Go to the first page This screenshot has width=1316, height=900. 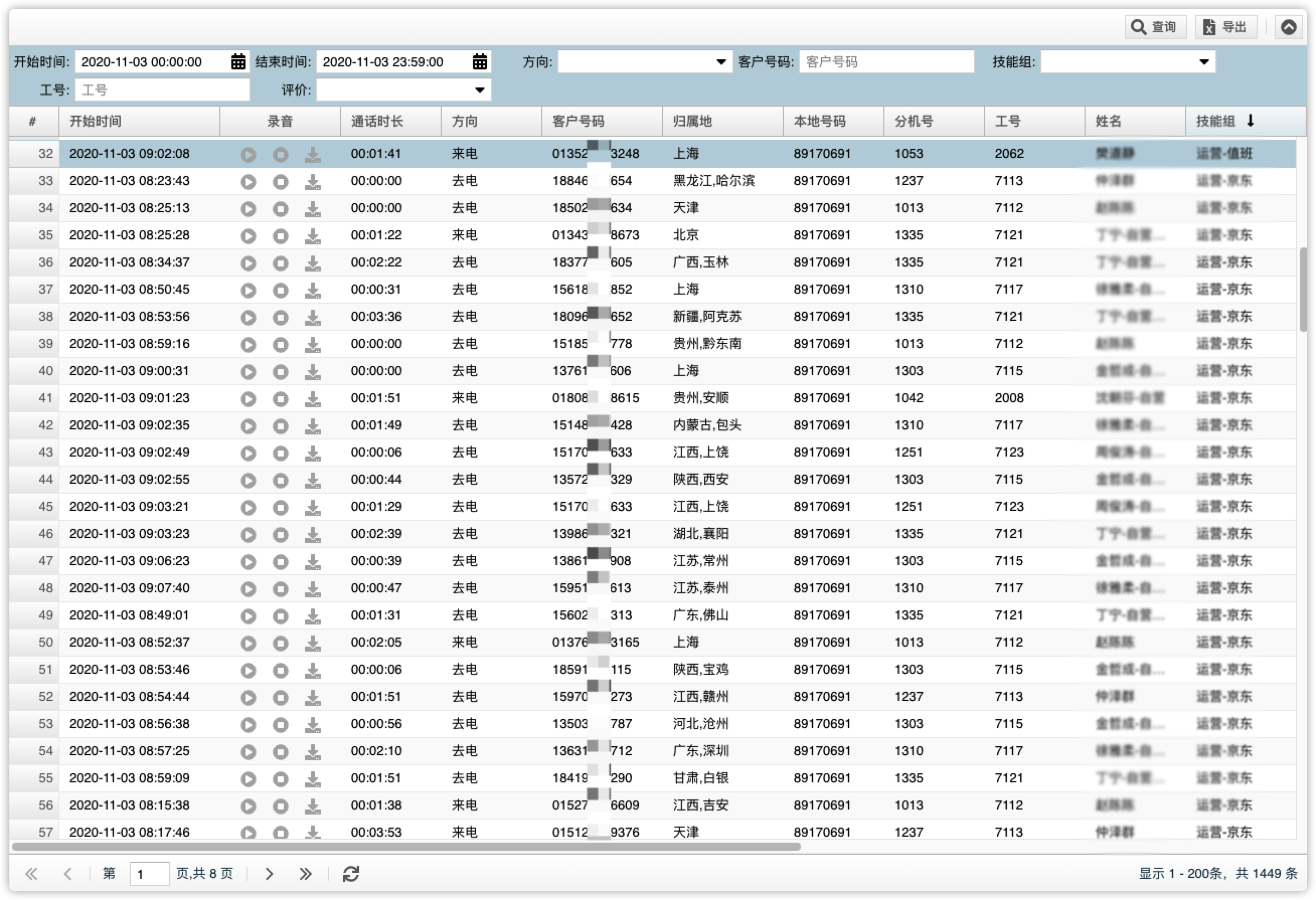click(31, 874)
